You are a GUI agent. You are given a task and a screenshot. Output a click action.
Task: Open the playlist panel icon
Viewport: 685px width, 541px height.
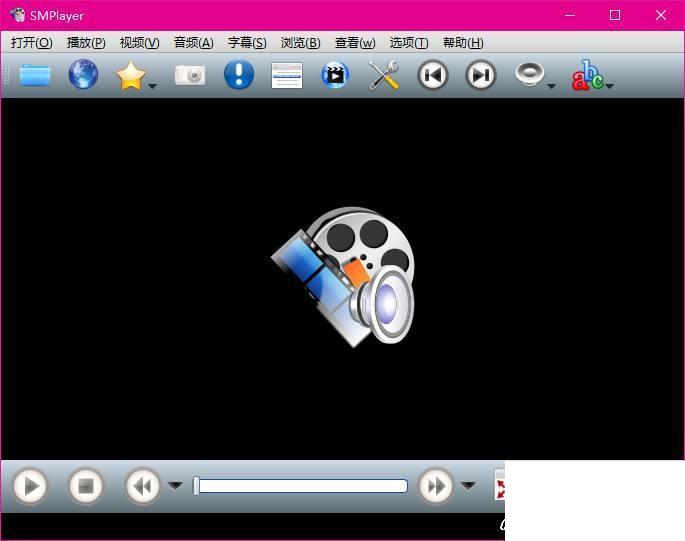287,76
